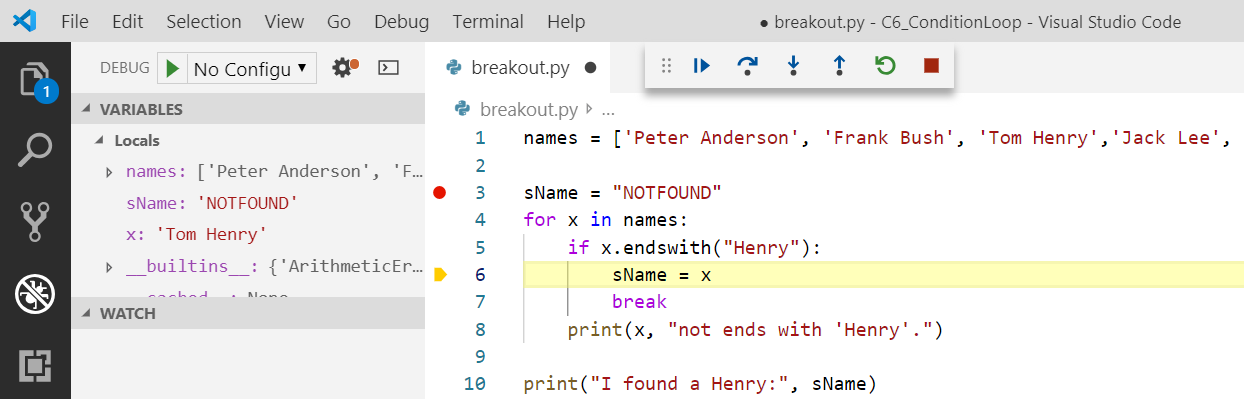Click Step Out in debug toolbar
The image size is (1244, 399).
[839, 66]
